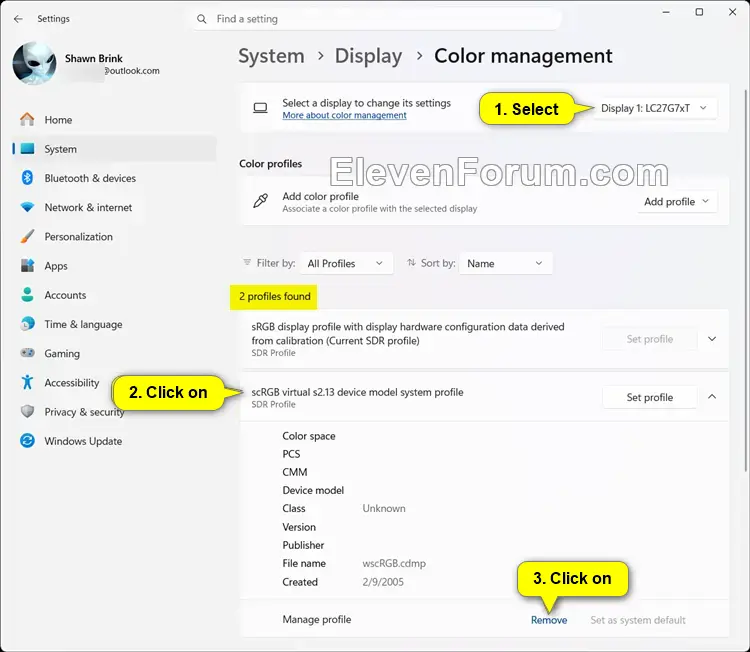This screenshot has height=652, width=750.
Task: Click the back arrow icon in Settings
Action: click(x=18, y=19)
